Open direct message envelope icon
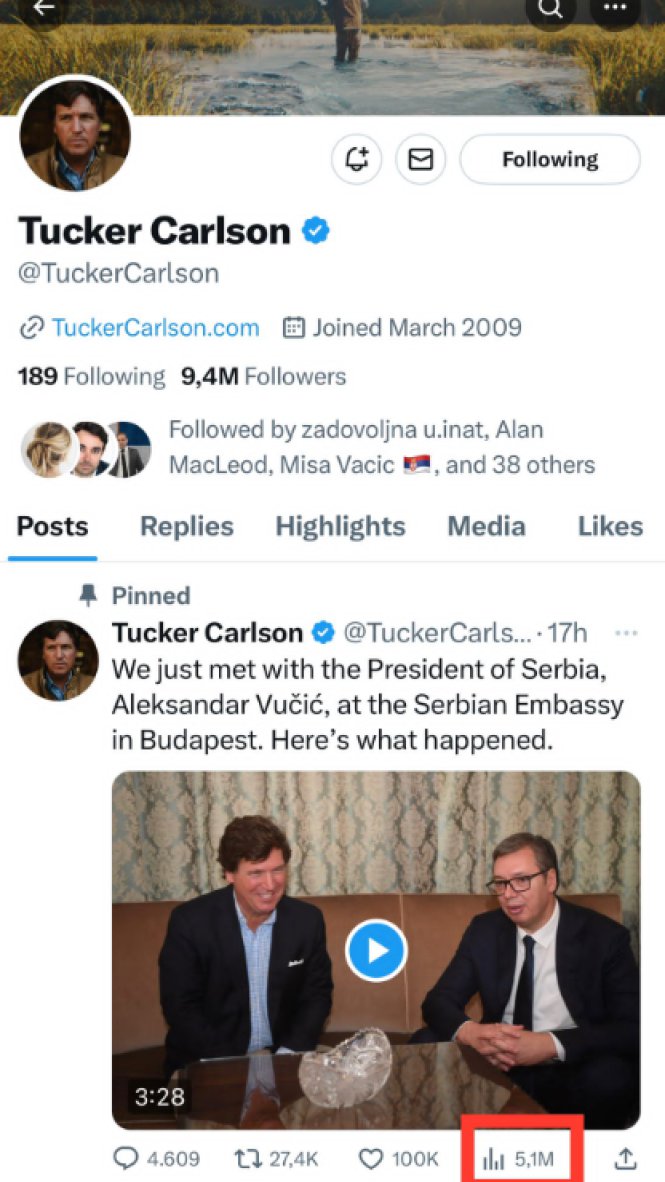This screenshot has width=665, height=1182. click(x=421, y=160)
